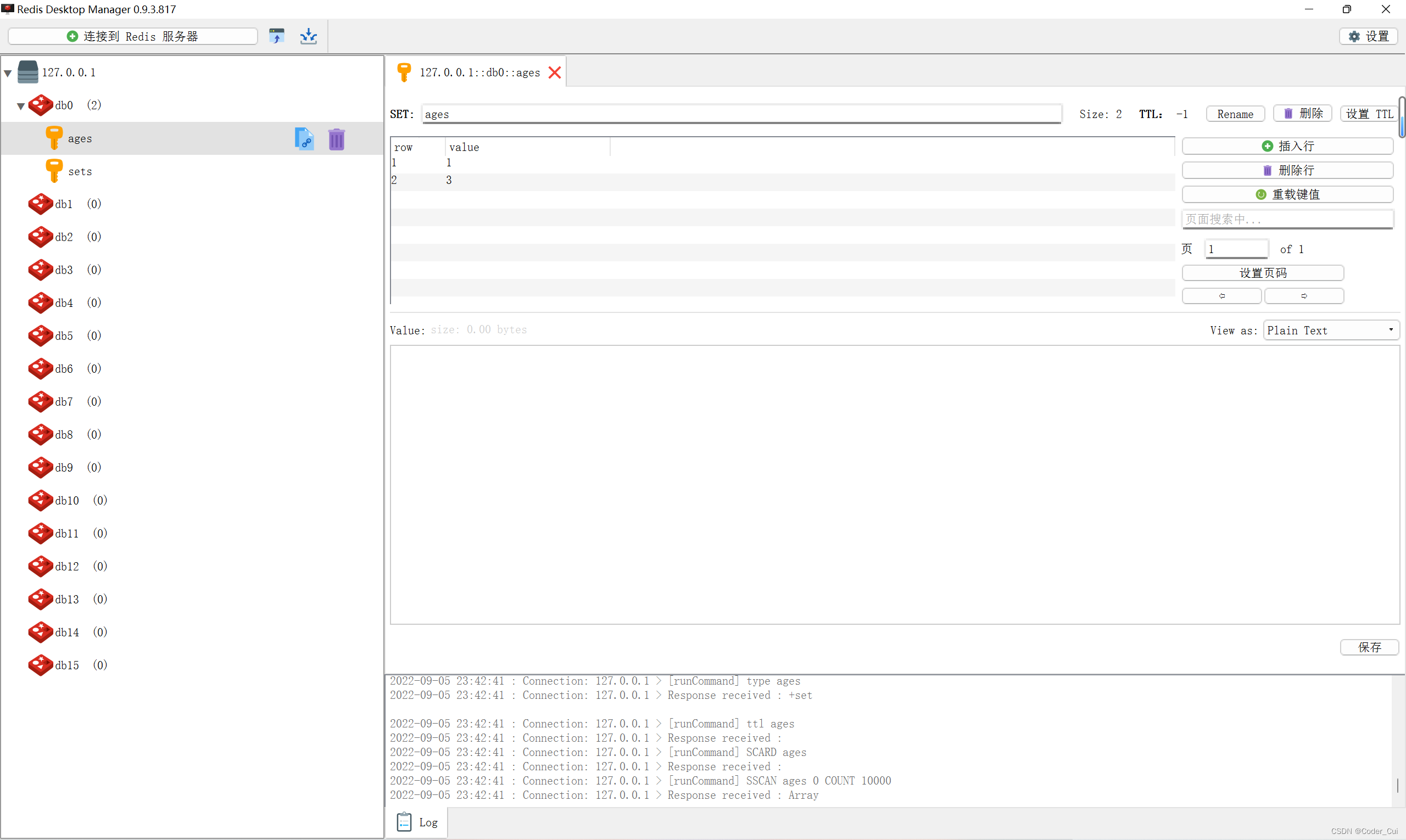The width and height of the screenshot is (1406, 840).
Task: Click the 127.0.0.1 server icon
Action: coord(28,72)
